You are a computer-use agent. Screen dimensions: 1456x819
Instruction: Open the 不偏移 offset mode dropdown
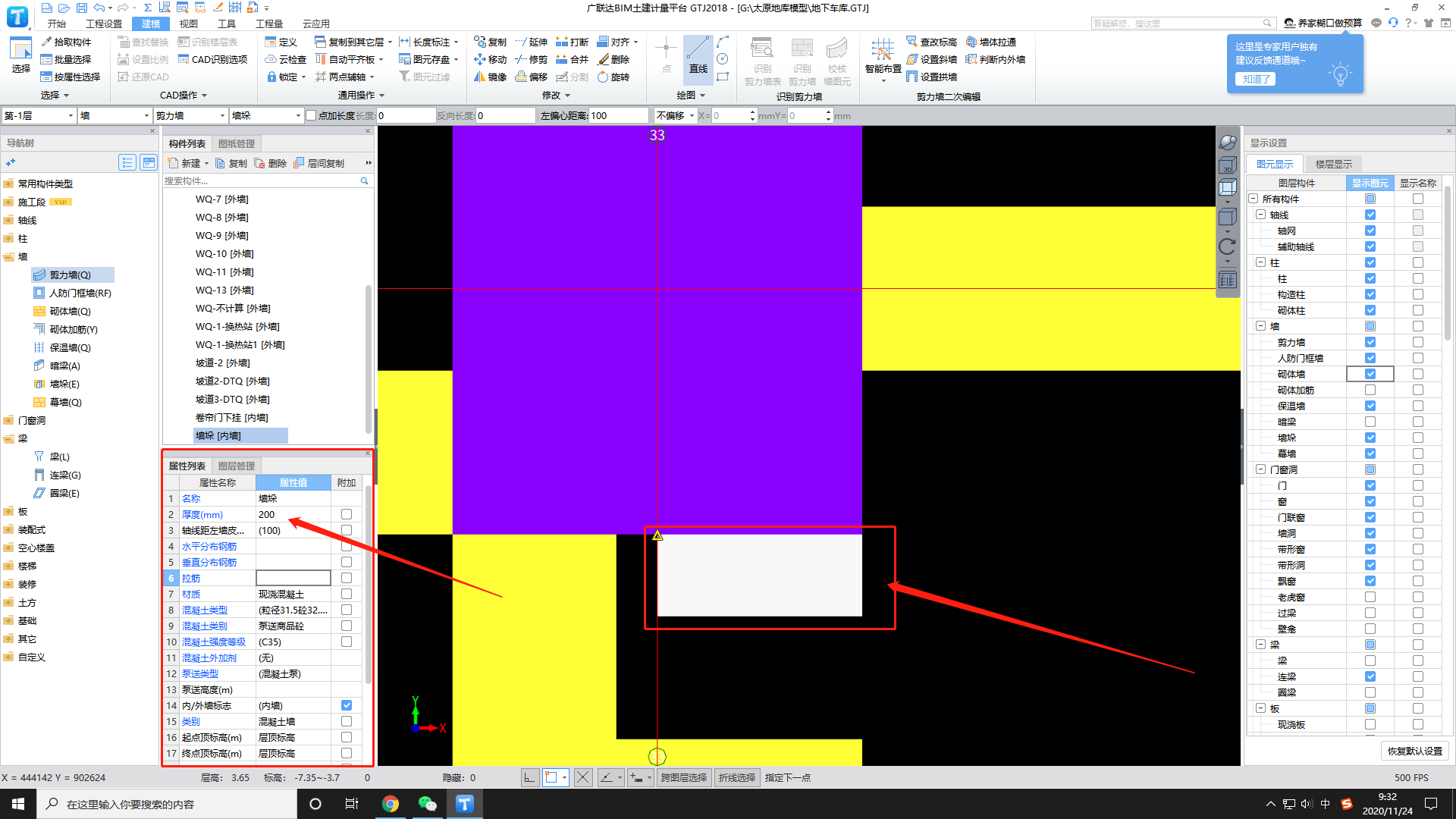pyautogui.click(x=675, y=115)
